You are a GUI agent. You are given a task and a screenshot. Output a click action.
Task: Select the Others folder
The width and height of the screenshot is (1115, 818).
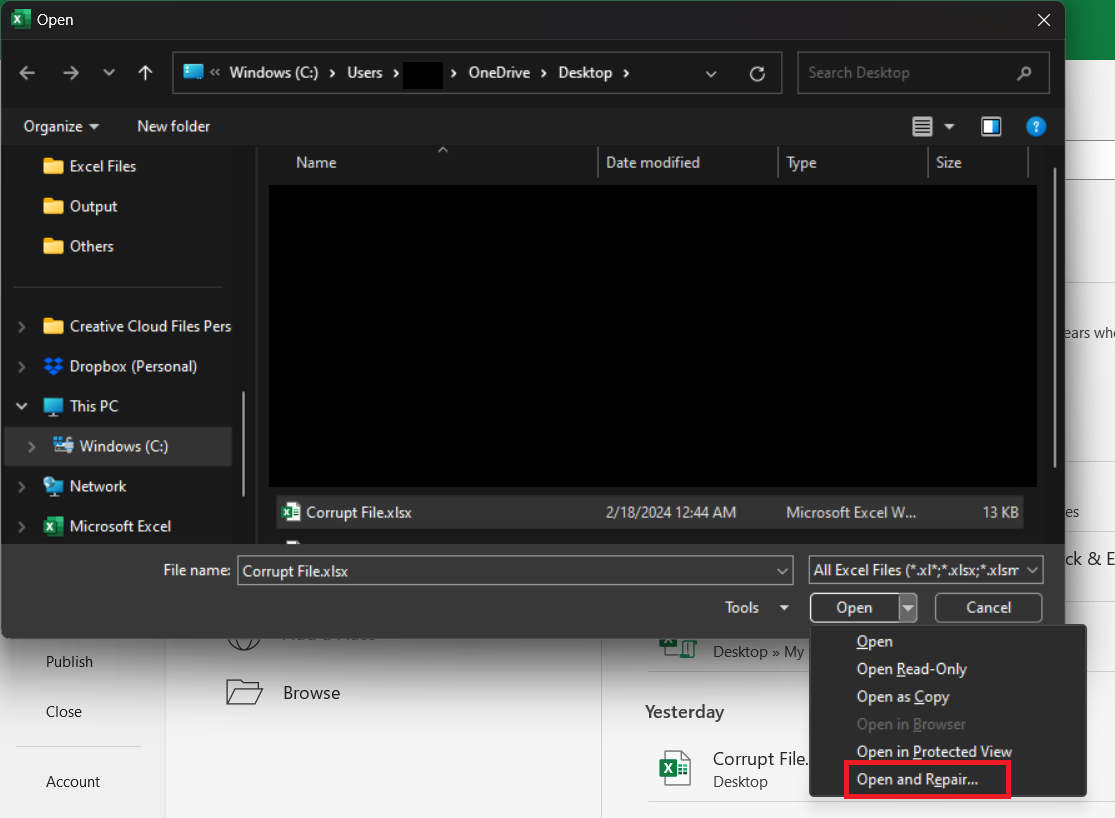[78, 246]
